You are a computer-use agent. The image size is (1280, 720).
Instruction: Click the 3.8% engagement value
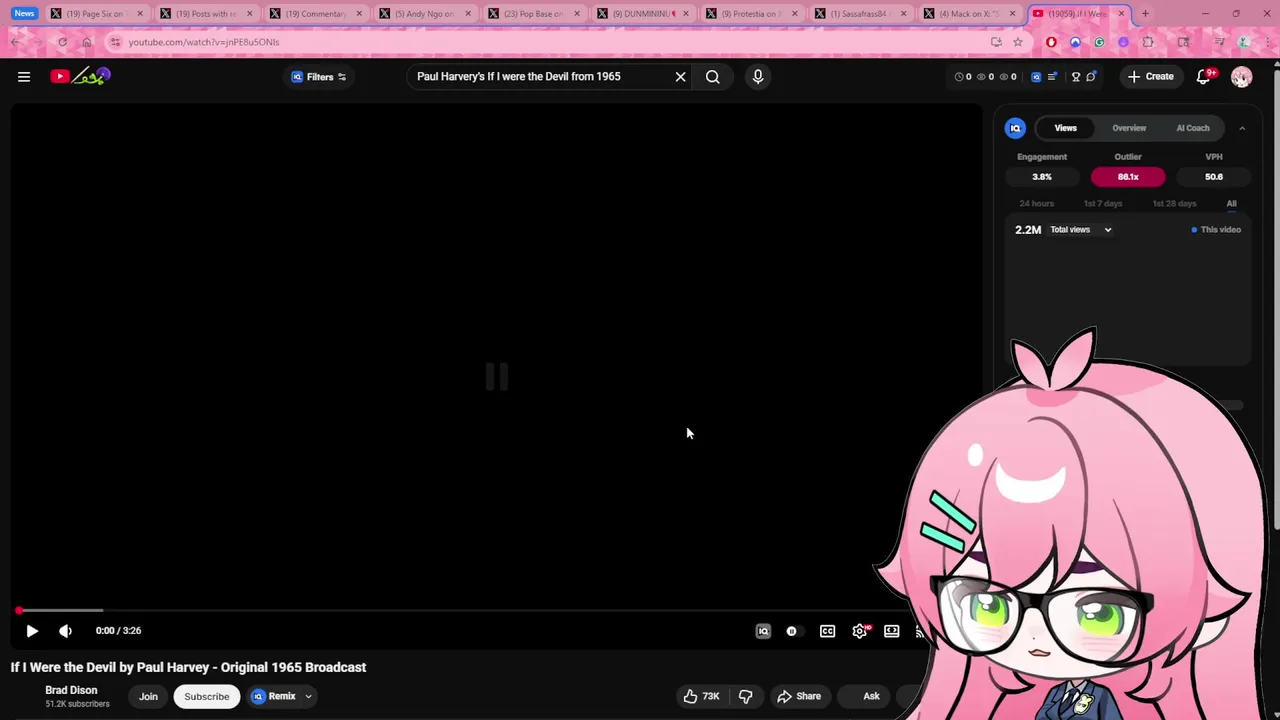pos(1042,177)
